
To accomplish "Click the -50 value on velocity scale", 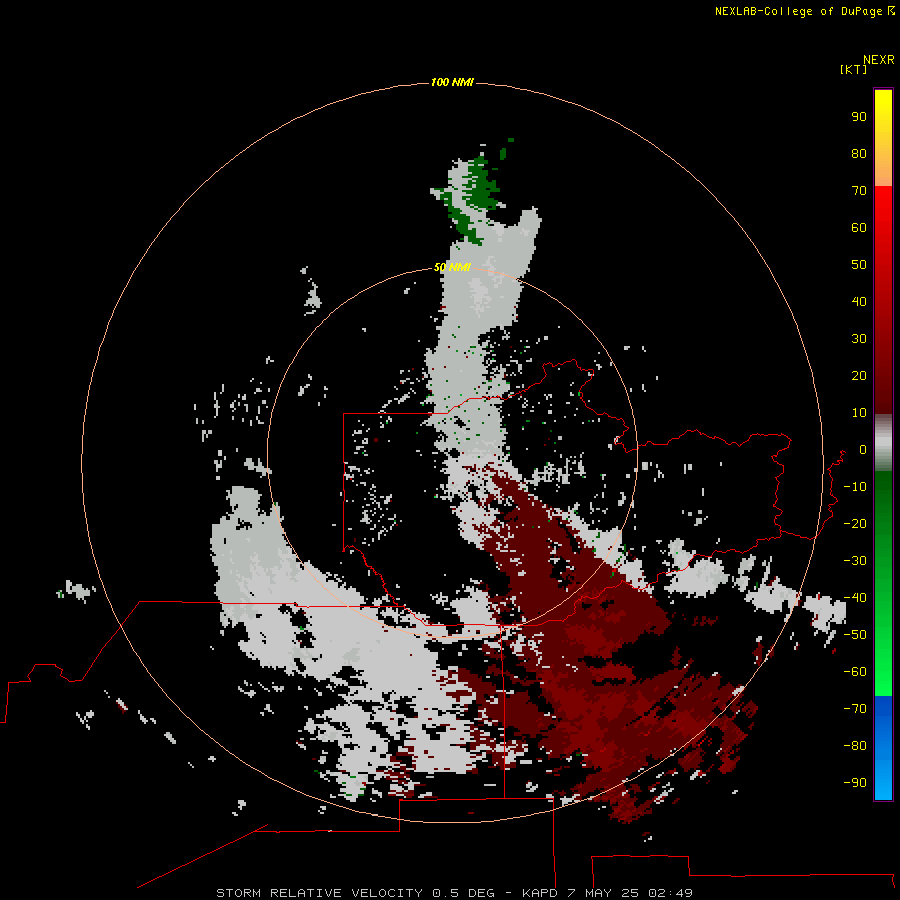I will coord(855,635).
